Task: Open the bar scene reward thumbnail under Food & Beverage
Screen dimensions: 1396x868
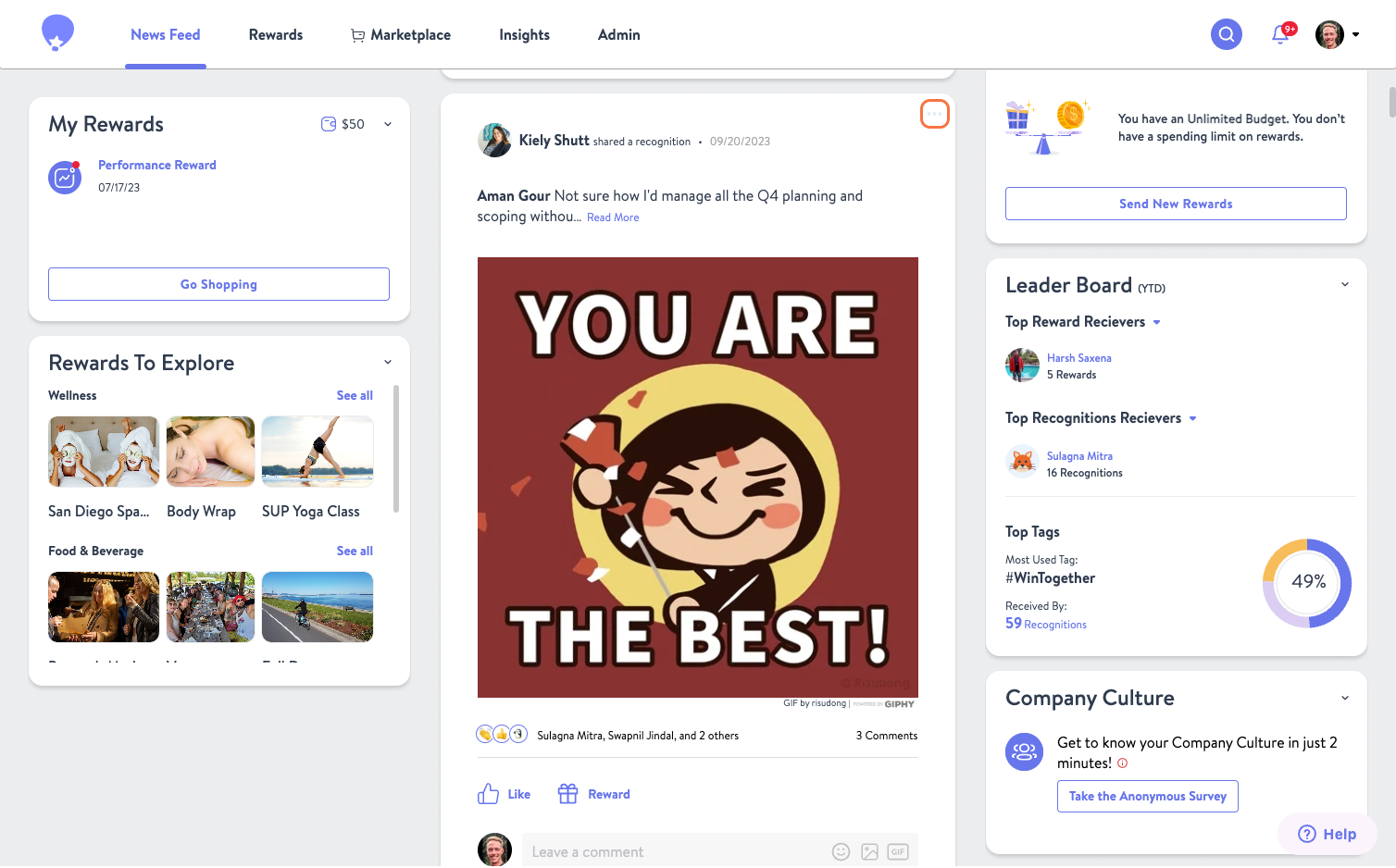Action: (104, 607)
